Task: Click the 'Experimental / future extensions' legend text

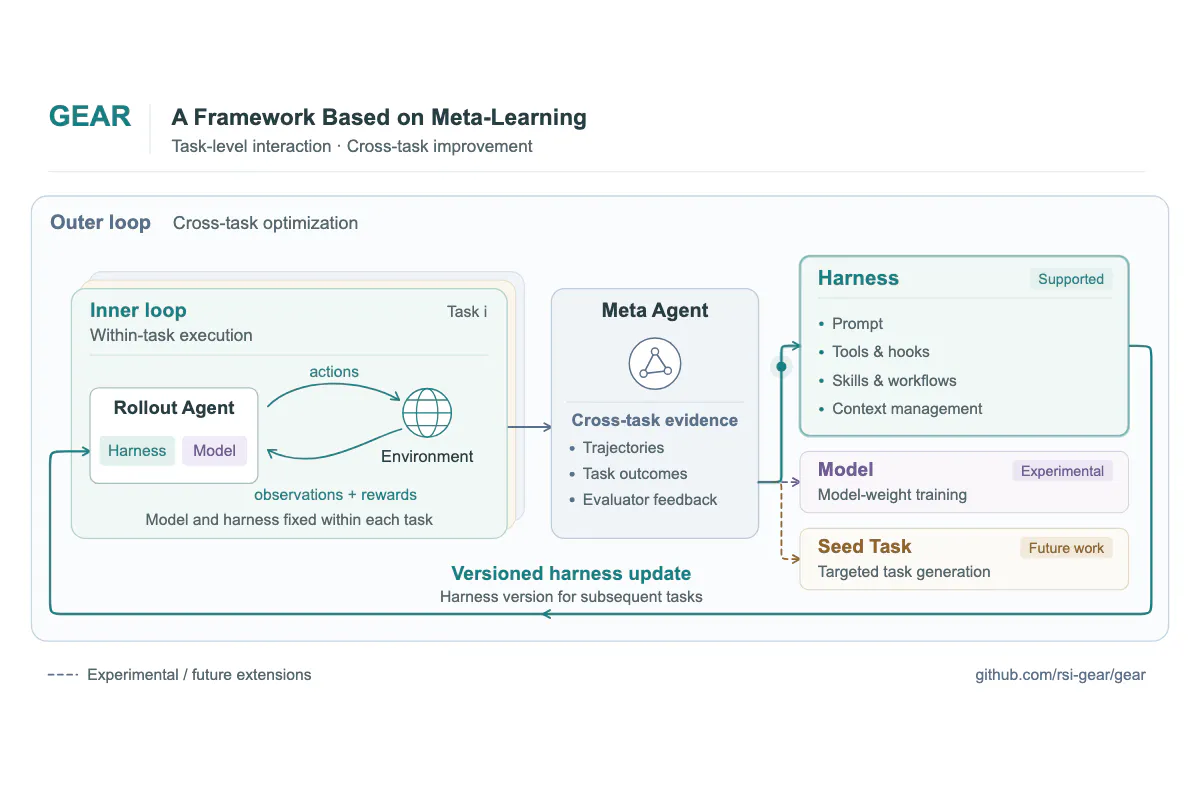Action: 199,675
